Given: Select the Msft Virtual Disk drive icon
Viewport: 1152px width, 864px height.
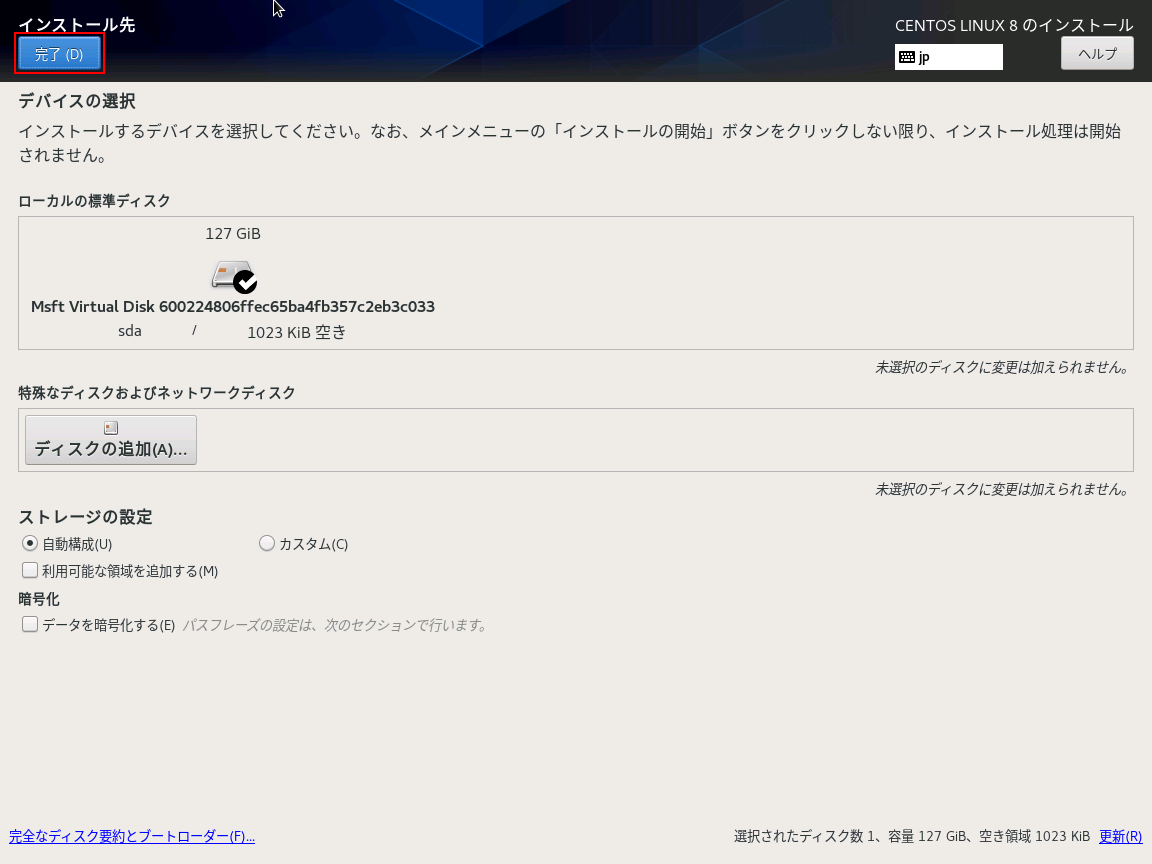Looking at the screenshot, I should pyautogui.click(x=229, y=275).
